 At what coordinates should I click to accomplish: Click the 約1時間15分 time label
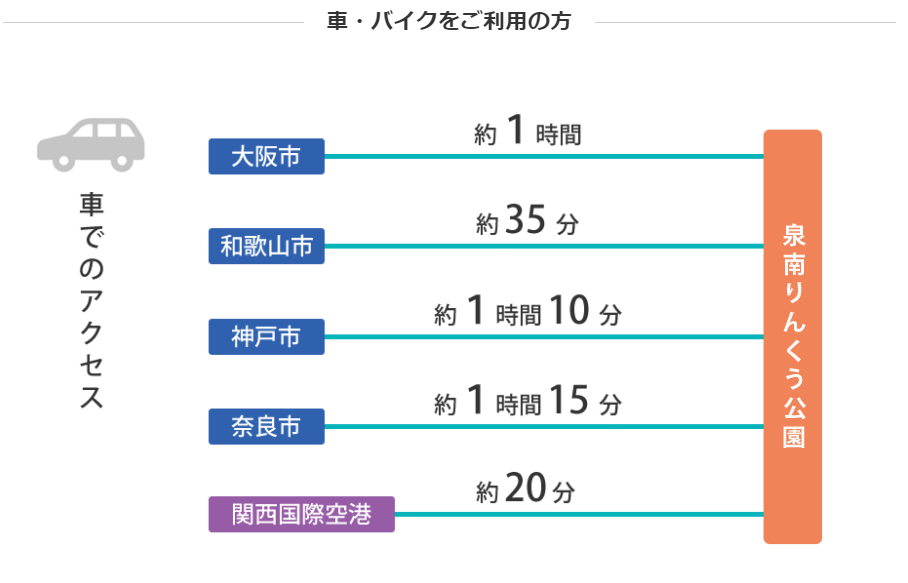click(528, 401)
